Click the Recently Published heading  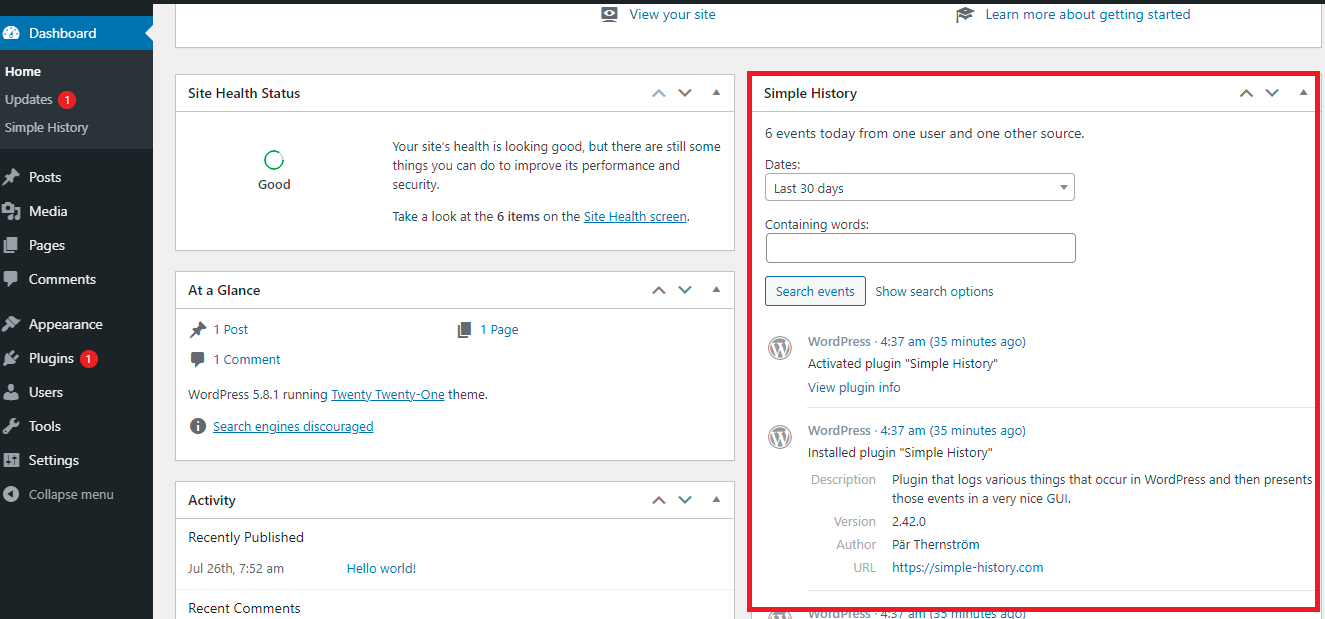point(246,537)
